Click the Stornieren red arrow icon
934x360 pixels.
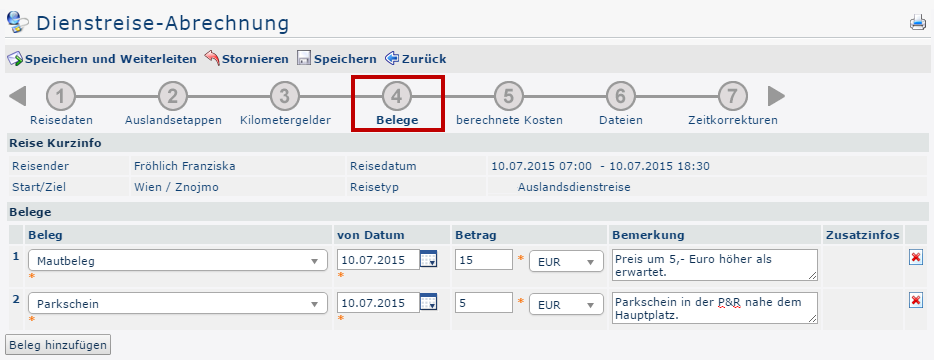[212, 58]
